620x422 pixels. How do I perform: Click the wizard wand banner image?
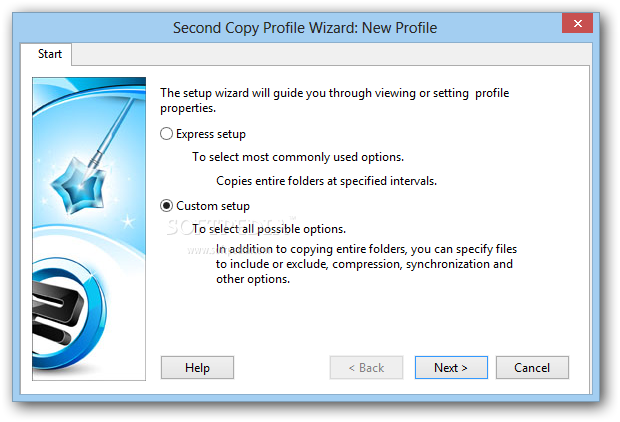pos(89,229)
